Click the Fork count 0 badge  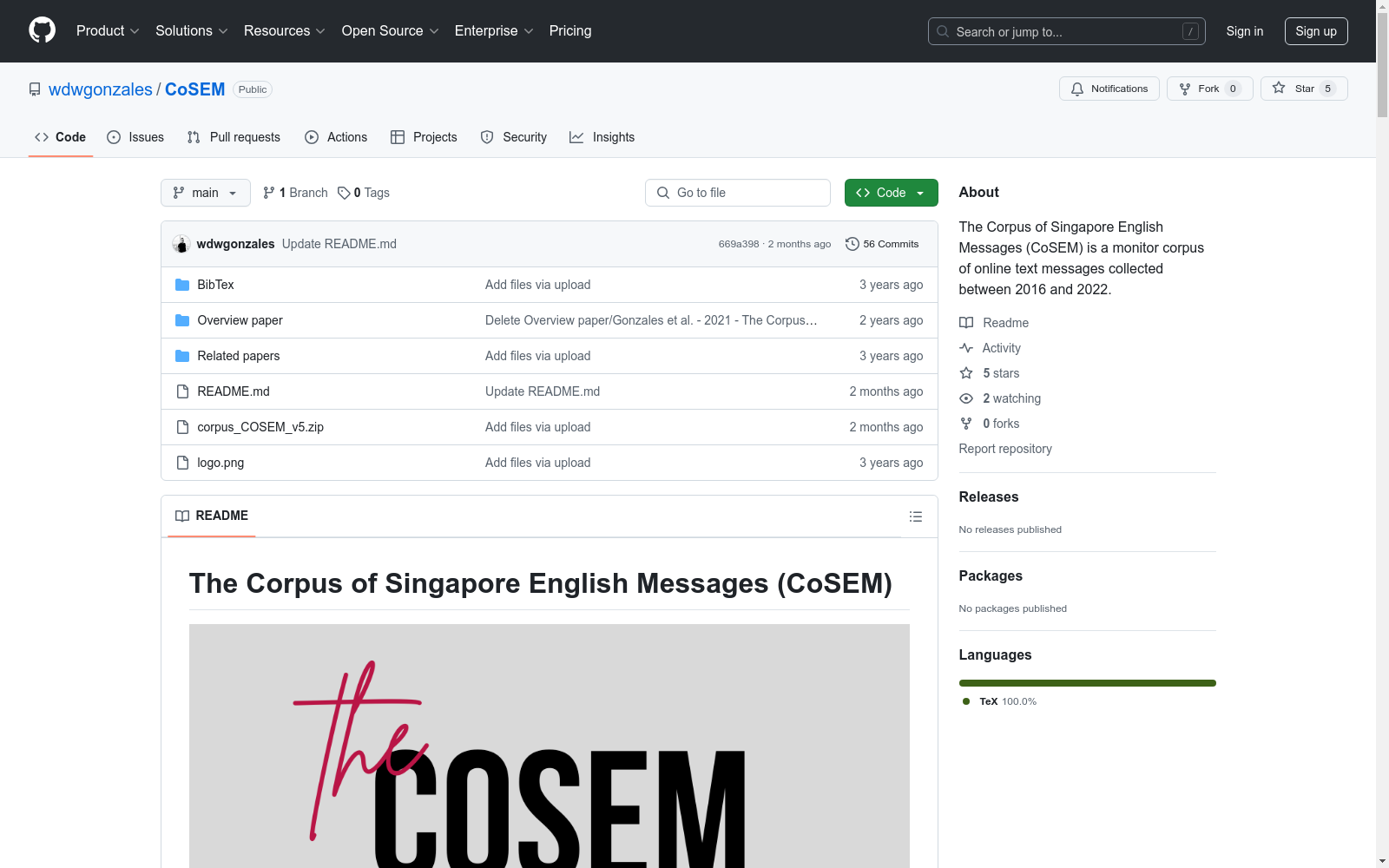pos(1233,89)
